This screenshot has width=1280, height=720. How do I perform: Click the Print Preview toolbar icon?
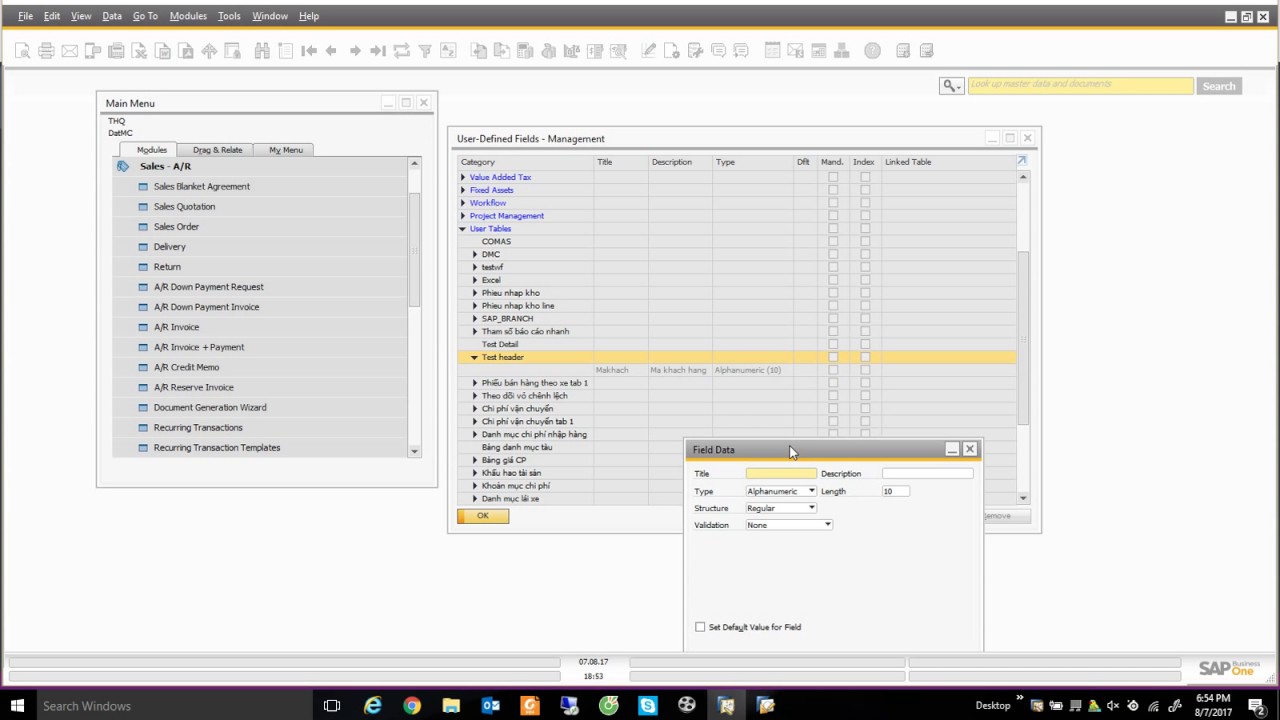22,51
